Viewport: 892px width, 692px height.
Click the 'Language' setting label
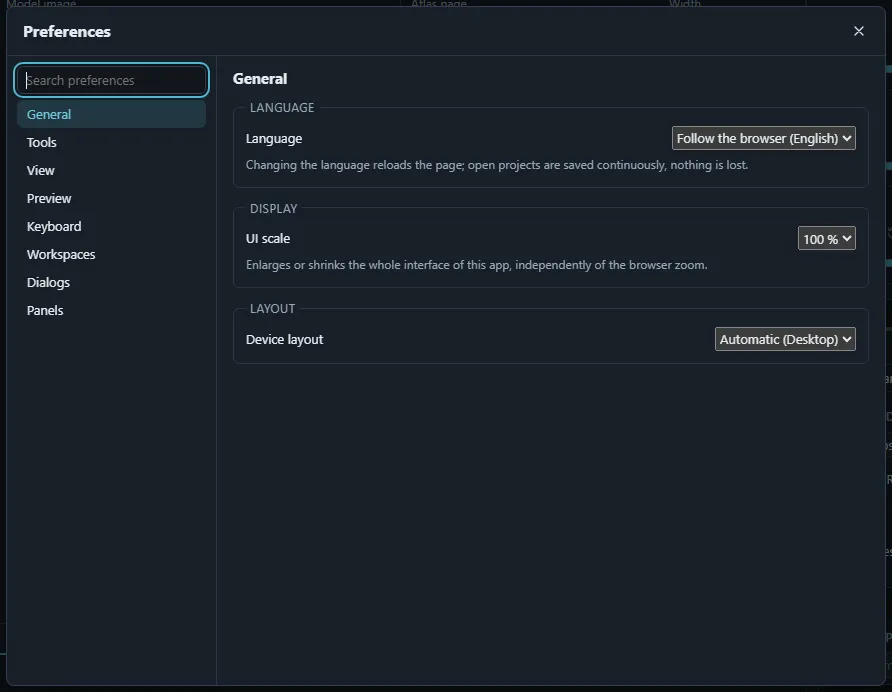tap(274, 139)
